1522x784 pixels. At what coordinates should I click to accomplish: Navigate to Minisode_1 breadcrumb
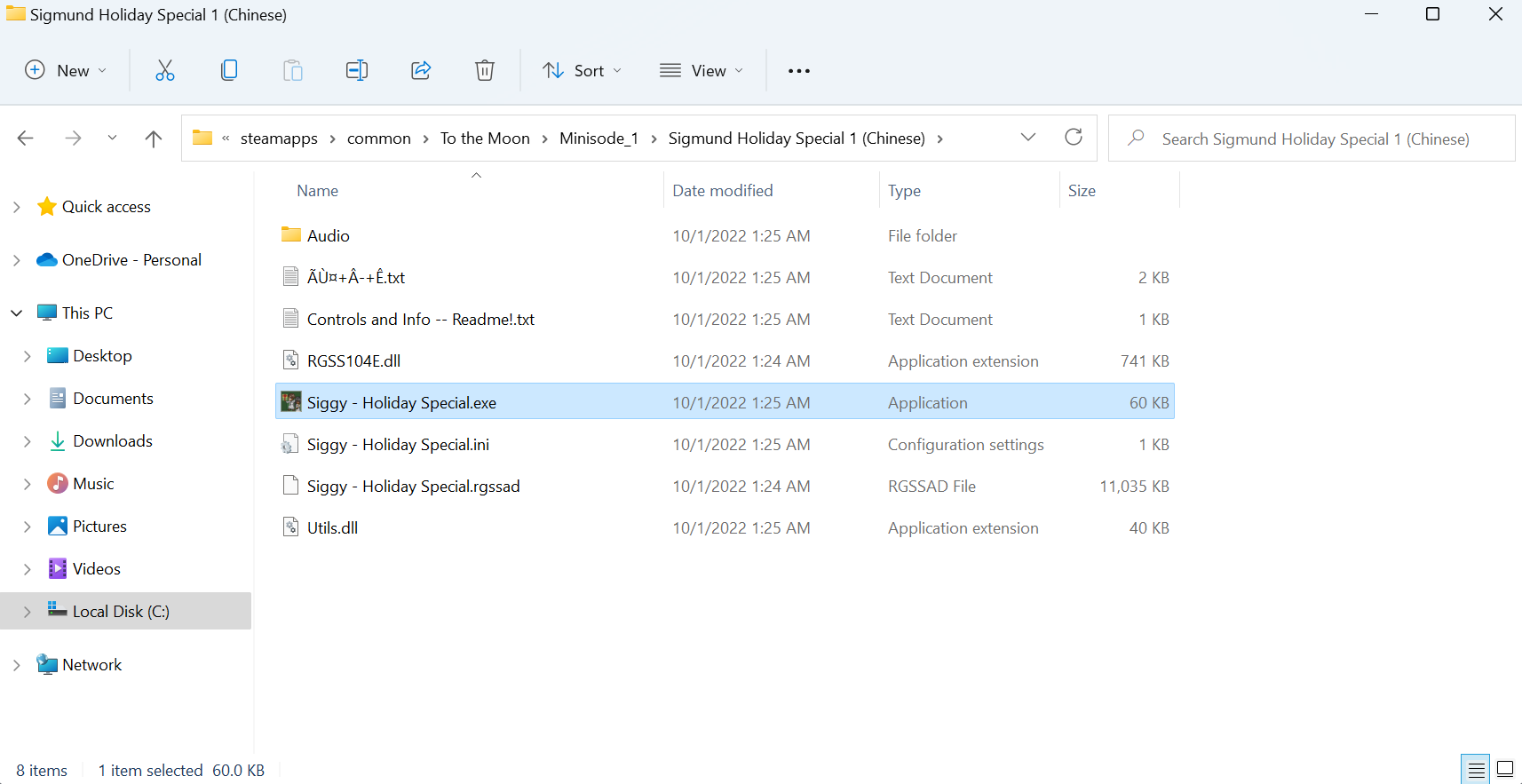pyautogui.click(x=598, y=139)
